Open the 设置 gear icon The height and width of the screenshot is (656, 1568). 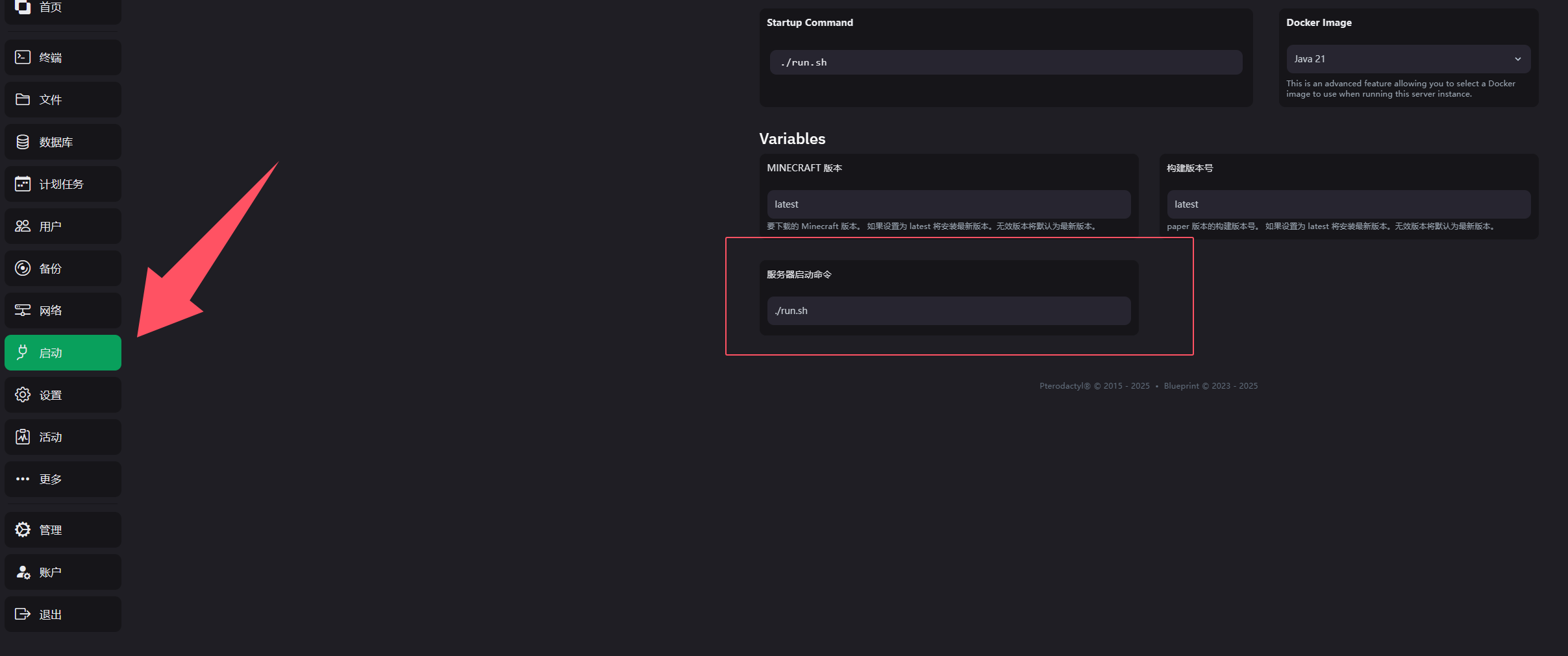click(x=23, y=395)
